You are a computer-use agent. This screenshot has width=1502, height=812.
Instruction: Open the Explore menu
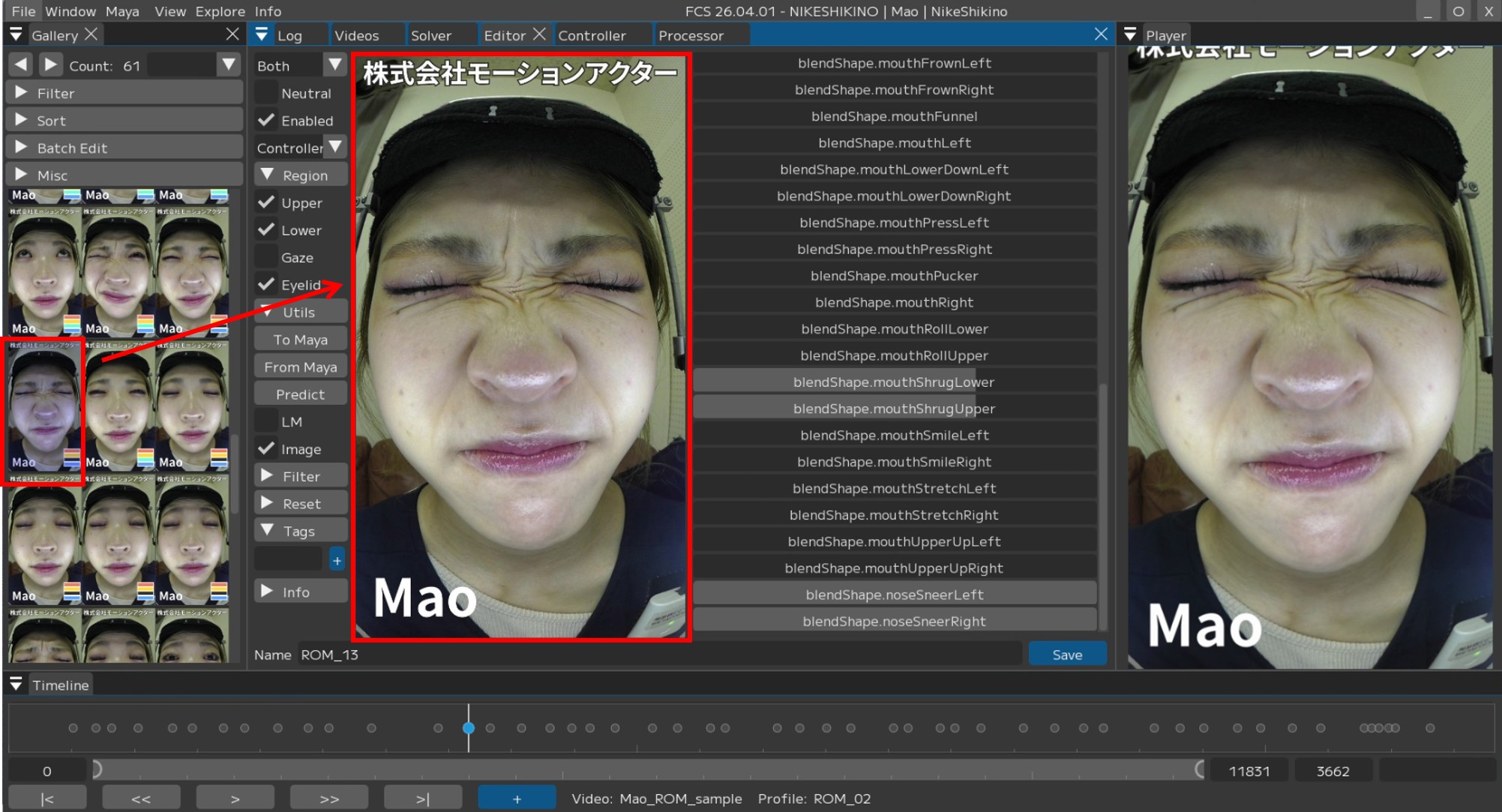tap(220, 11)
